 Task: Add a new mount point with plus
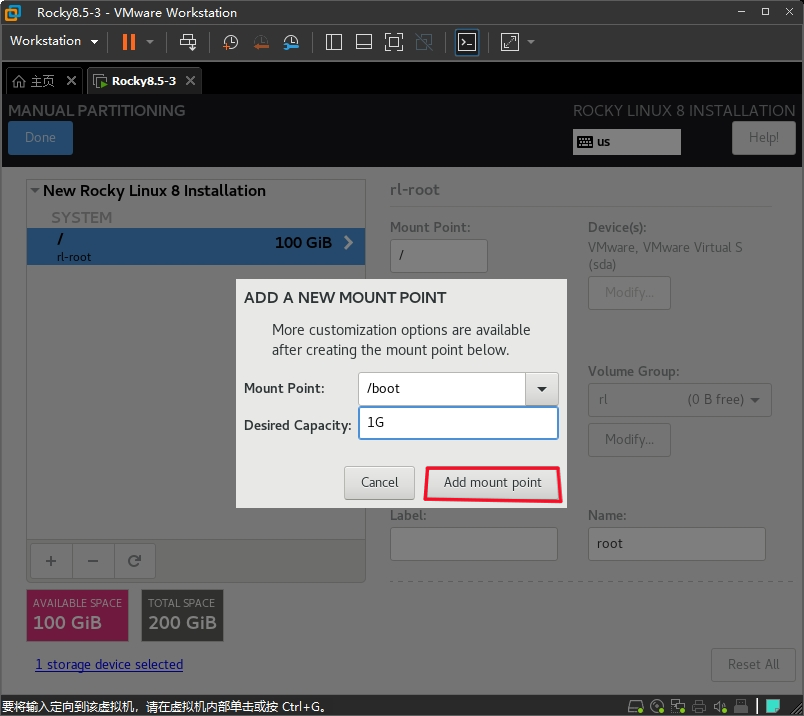click(51, 561)
